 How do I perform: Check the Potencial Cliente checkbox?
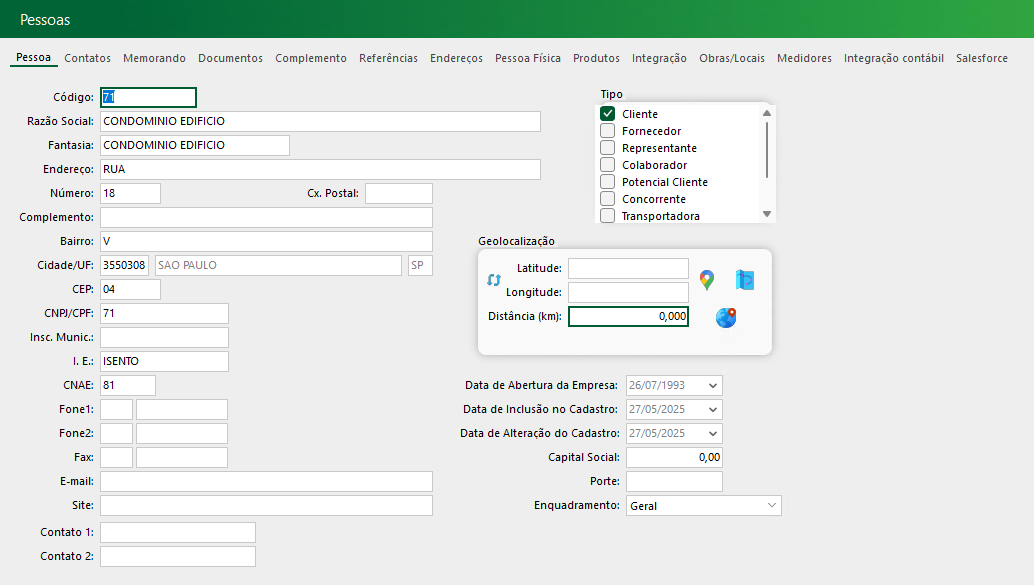(x=607, y=181)
